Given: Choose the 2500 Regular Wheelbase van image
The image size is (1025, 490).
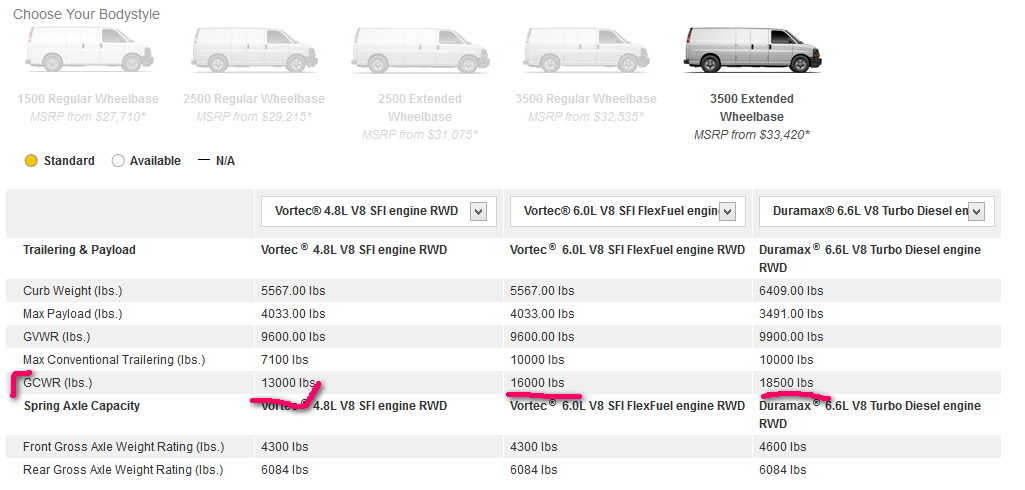Looking at the screenshot, I should point(254,49).
